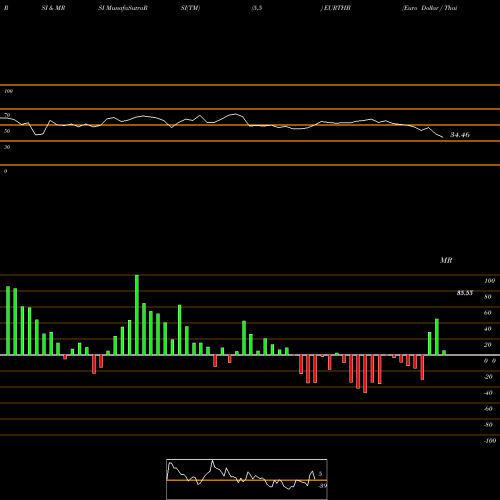Click the 70 label on RSI axis
Viewport: 500px width, 500px height.
(7, 115)
